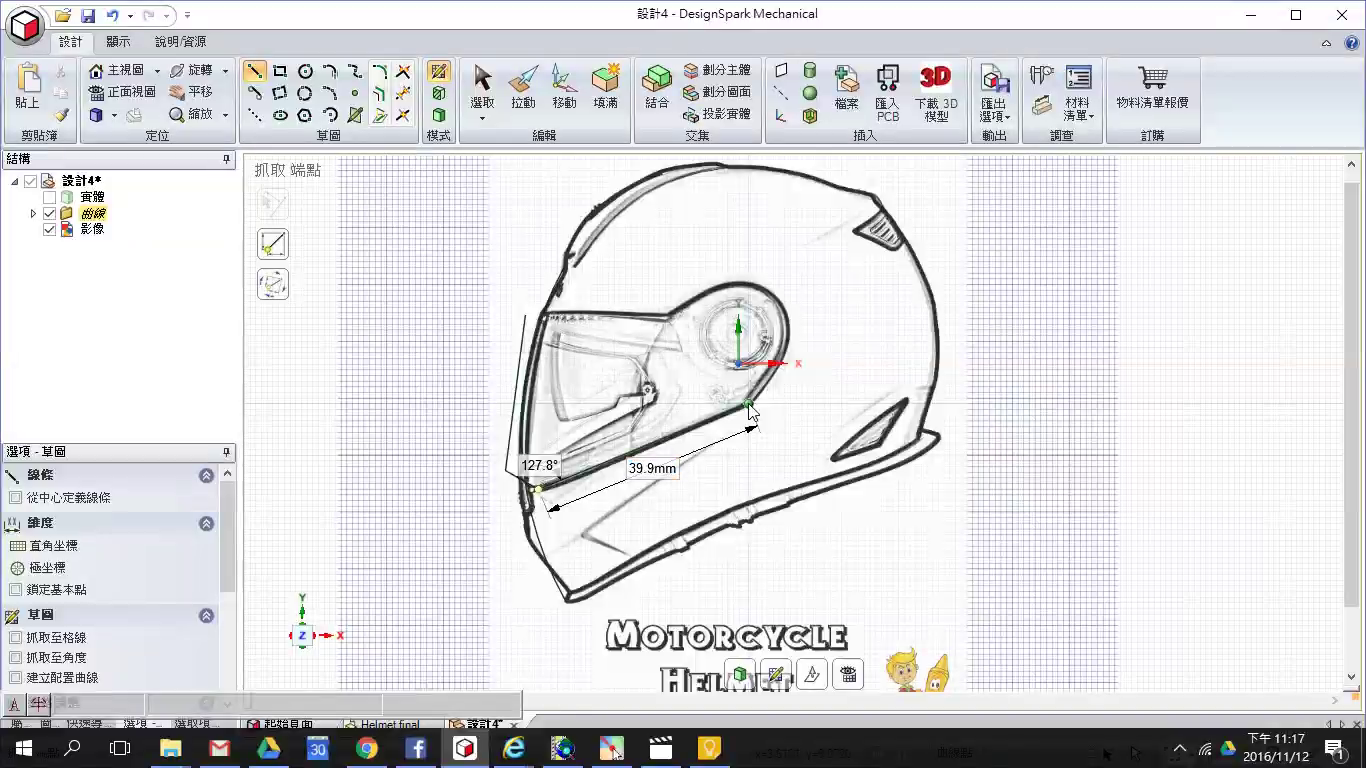Switch to 3D mode icon
The height and width of the screenshot is (768, 1366).
tap(438, 115)
